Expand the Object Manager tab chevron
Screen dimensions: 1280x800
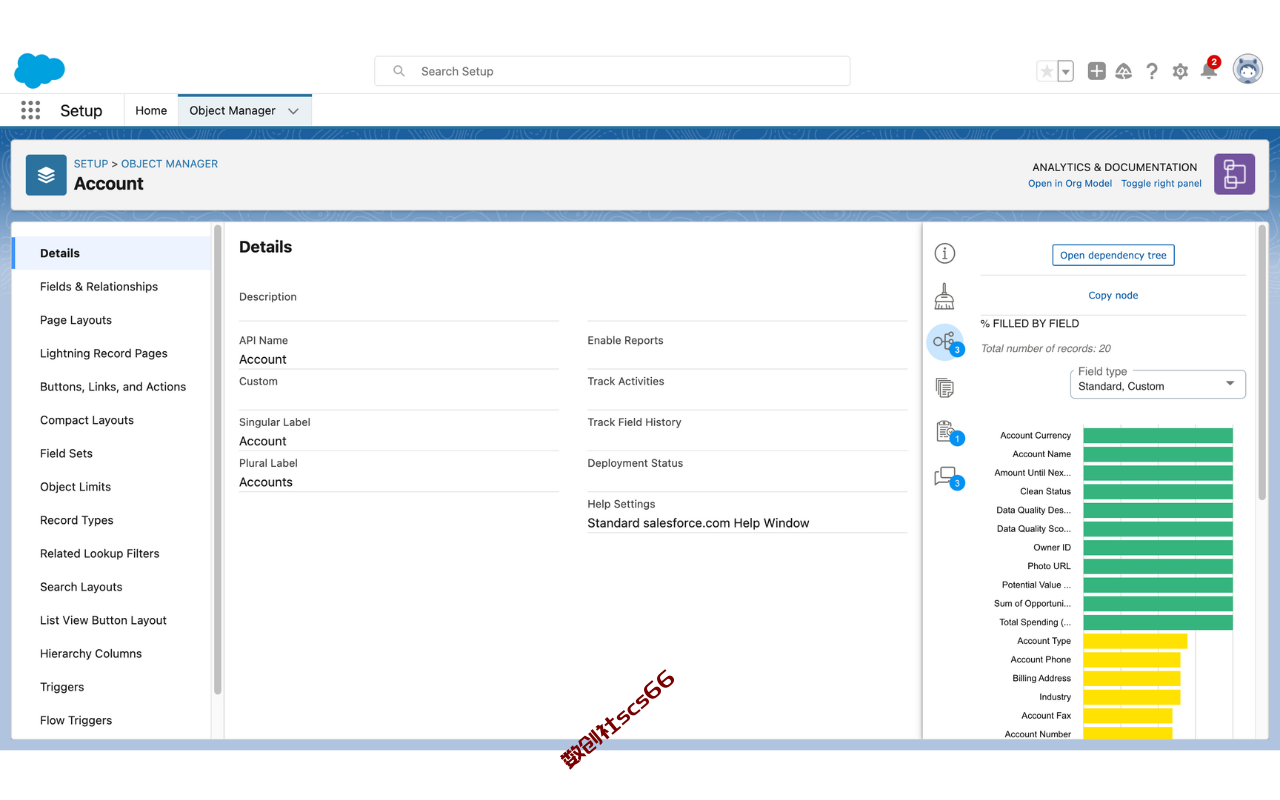point(293,111)
